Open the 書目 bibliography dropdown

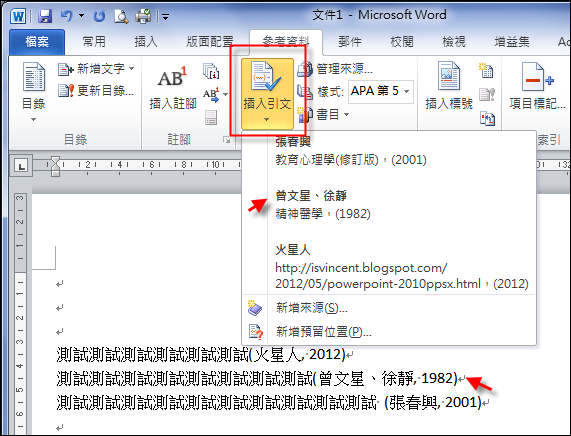[x=323, y=115]
